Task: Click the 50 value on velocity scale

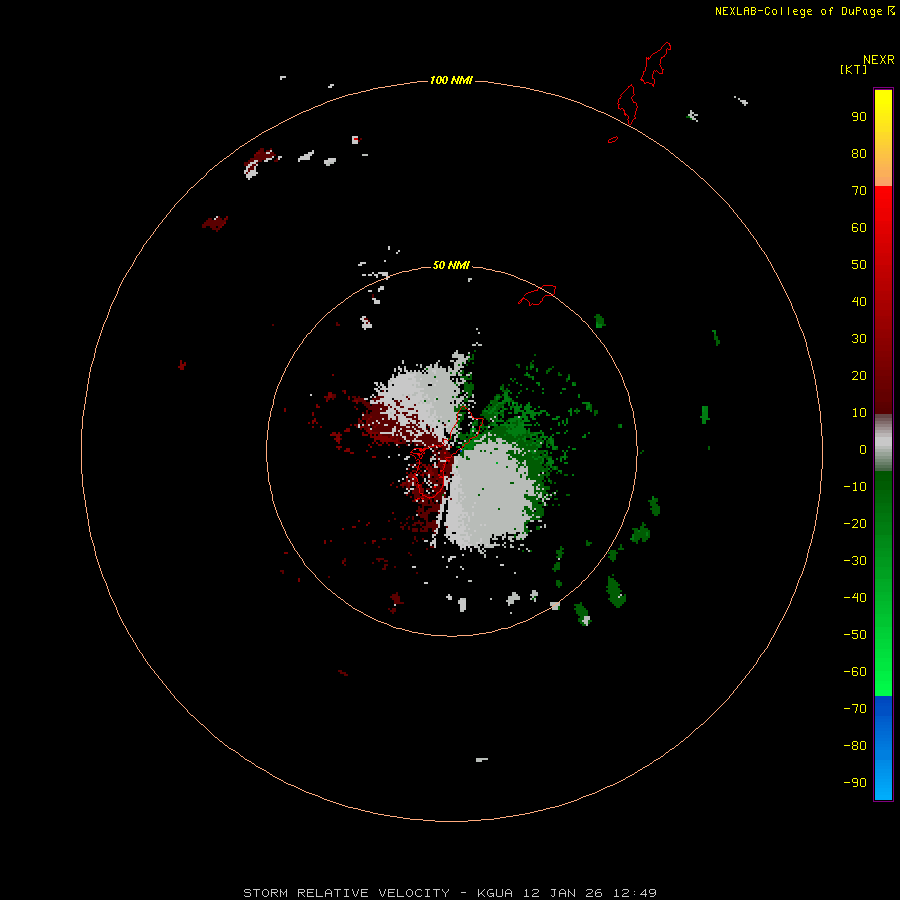Action: 859,265
